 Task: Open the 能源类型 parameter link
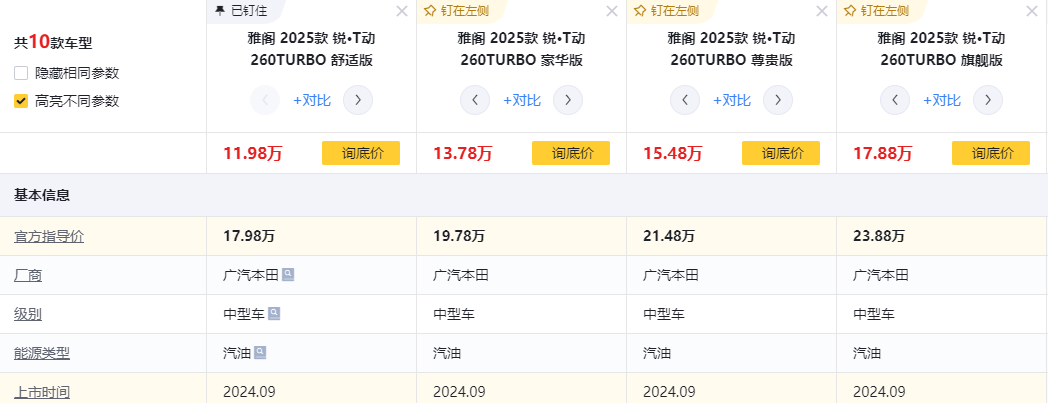click(42, 353)
